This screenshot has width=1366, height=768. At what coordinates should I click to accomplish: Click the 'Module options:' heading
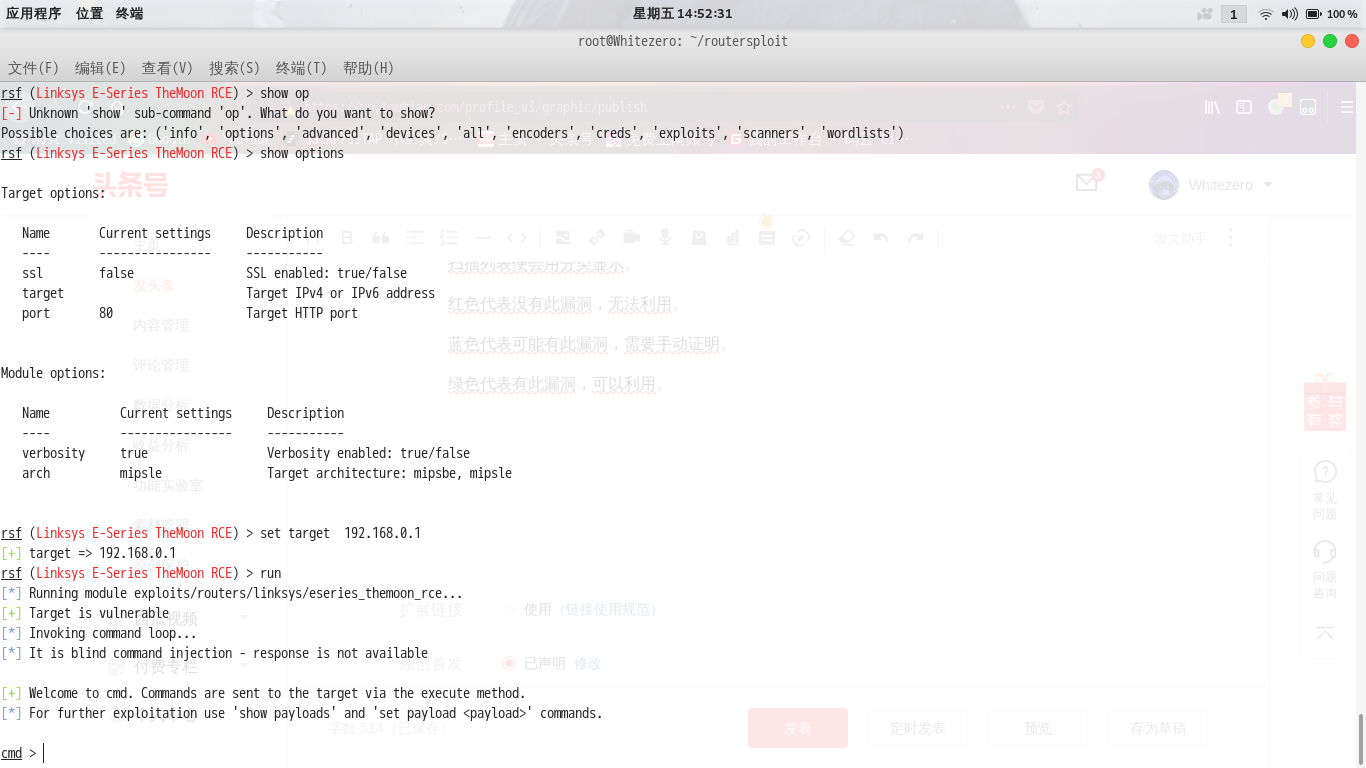pyautogui.click(x=53, y=373)
